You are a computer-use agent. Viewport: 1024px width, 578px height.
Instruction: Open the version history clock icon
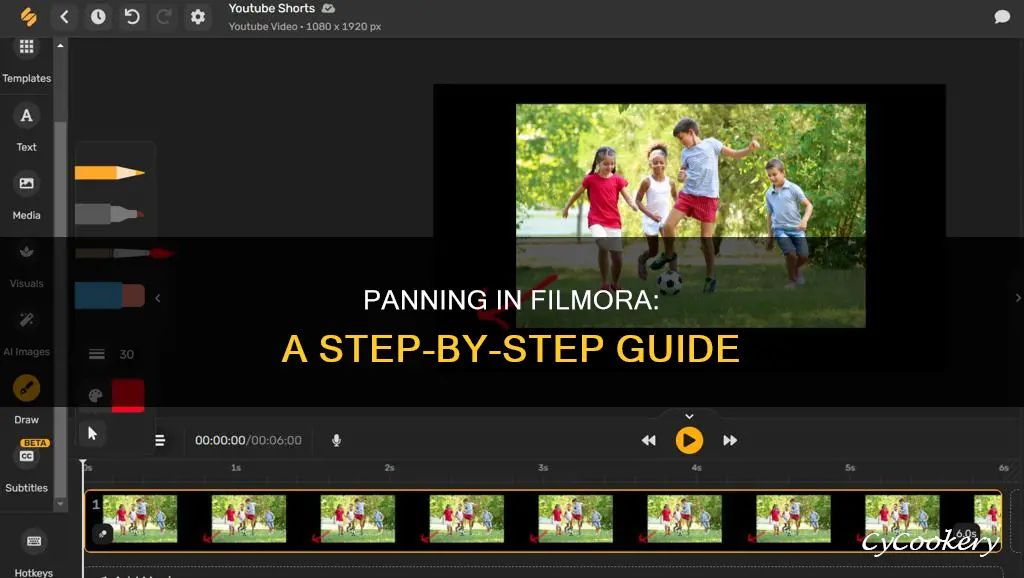98,16
